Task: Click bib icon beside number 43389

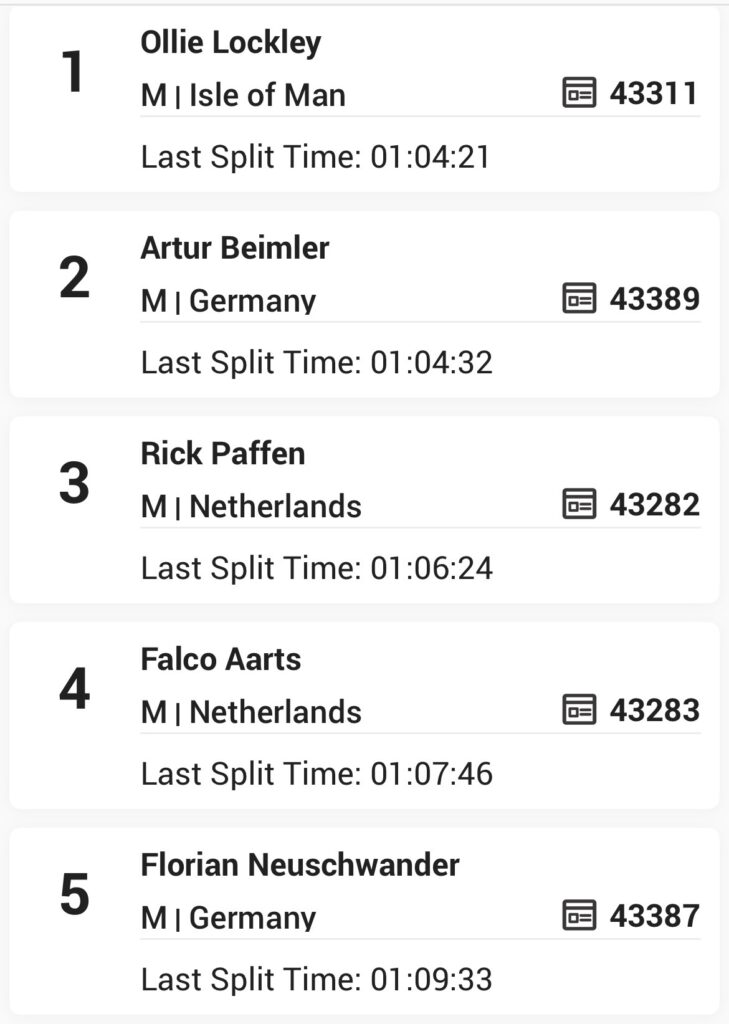Action: pyautogui.click(x=579, y=298)
